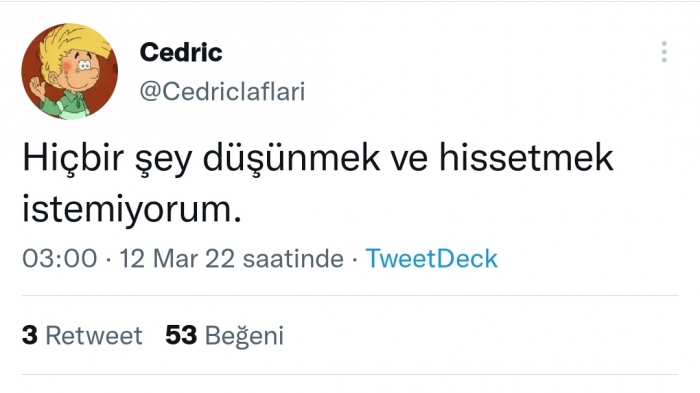Open the @Cedriclaflari handle profile
This screenshot has height=393, width=700.
(x=222, y=92)
